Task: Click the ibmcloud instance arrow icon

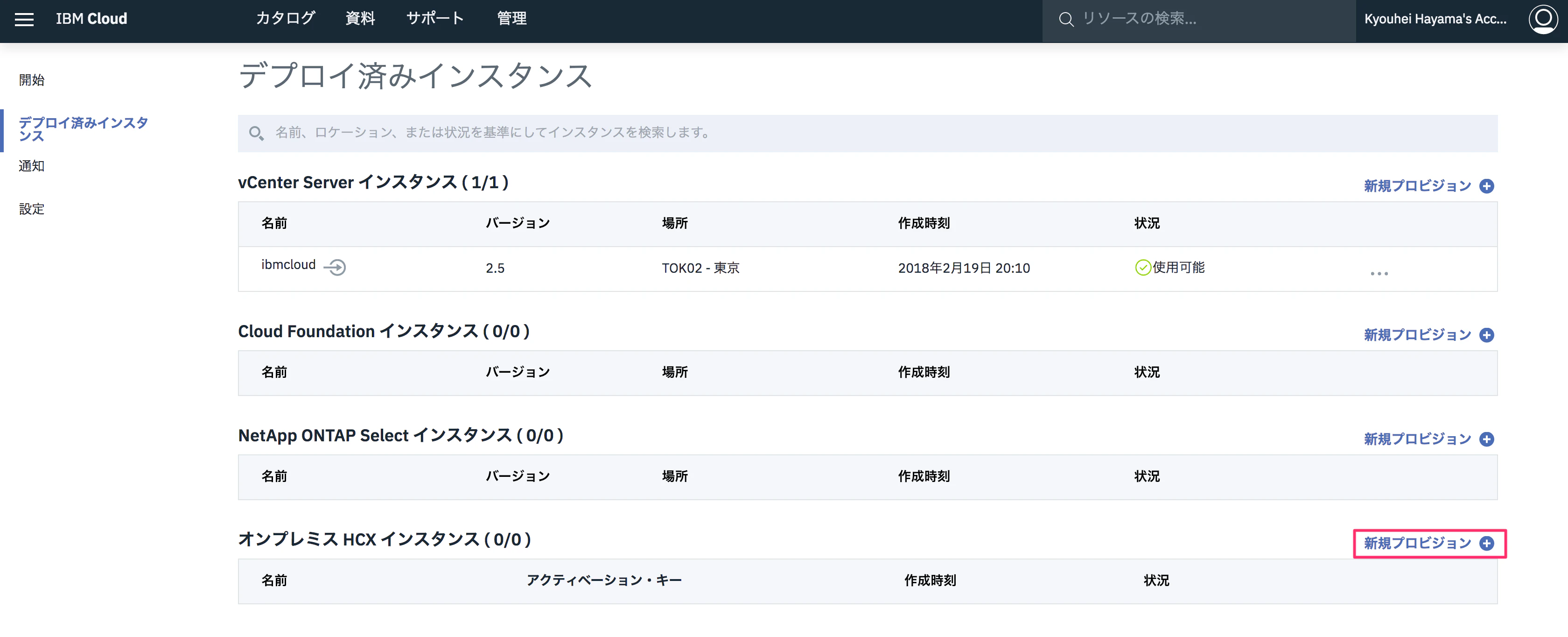Action: pyautogui.click(x=335, y=267)
